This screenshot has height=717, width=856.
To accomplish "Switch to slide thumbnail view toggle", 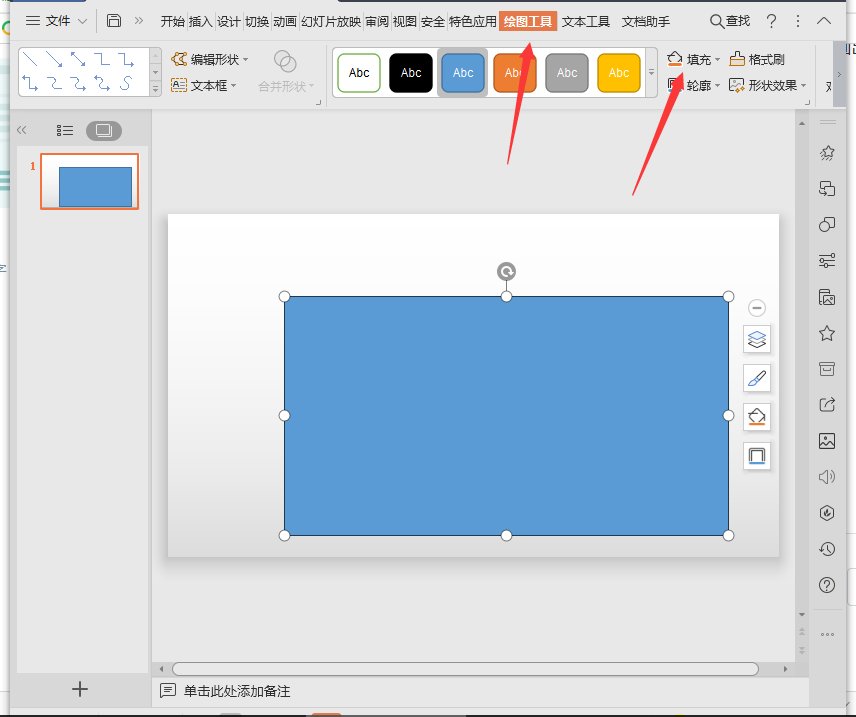I will coord(103,130).
